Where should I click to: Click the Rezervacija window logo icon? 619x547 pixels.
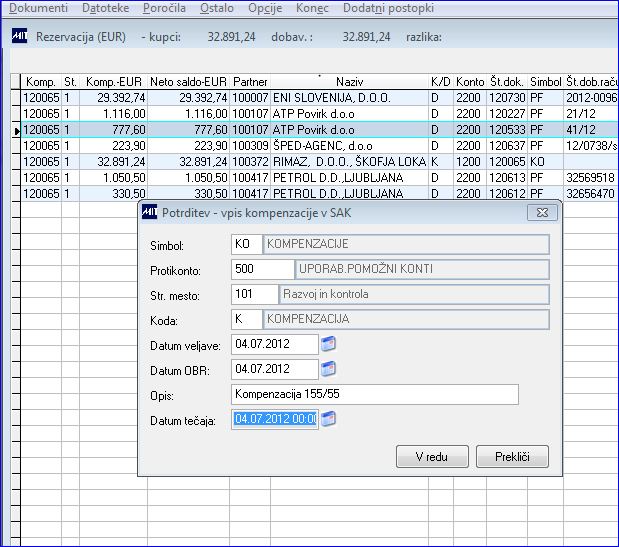point(20,36)
